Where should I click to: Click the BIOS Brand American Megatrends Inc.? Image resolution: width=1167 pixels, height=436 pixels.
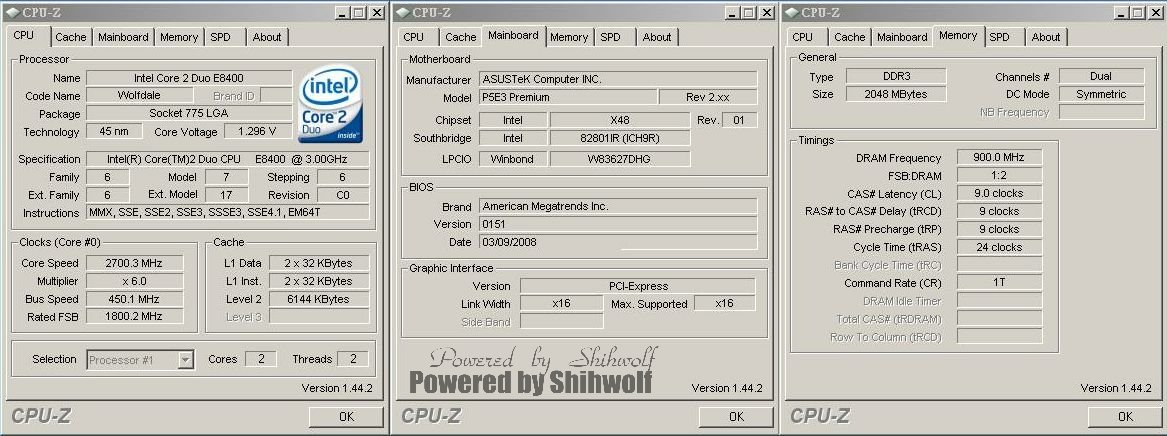point(618,206)
